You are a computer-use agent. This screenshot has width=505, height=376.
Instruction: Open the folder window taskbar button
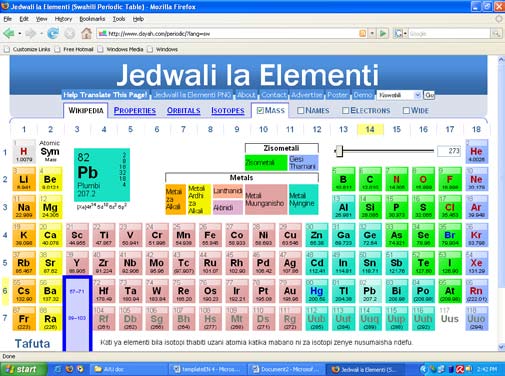coord(128,369)
